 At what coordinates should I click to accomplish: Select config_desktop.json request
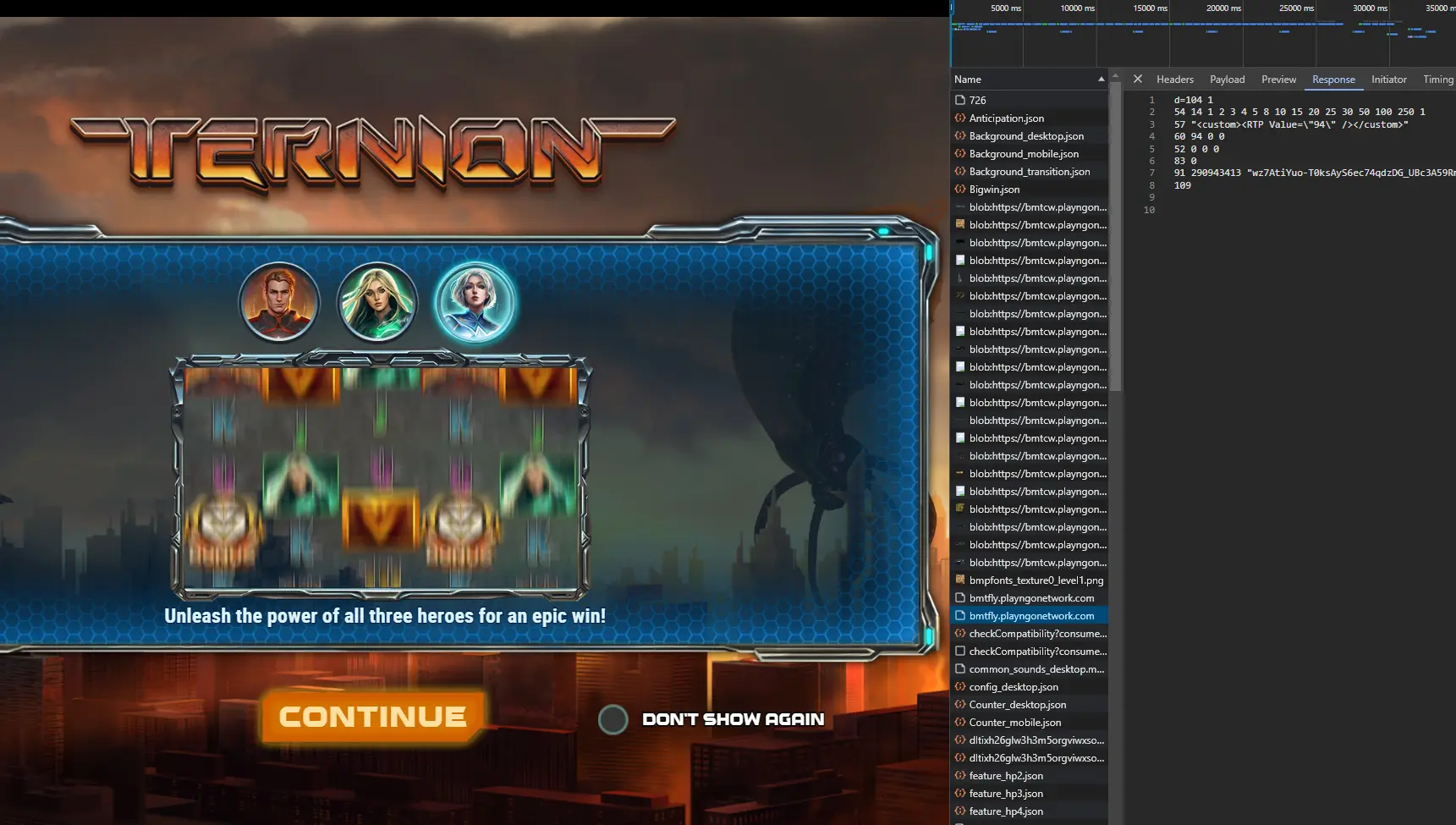pyautogui.click(x=1029, y=686)
